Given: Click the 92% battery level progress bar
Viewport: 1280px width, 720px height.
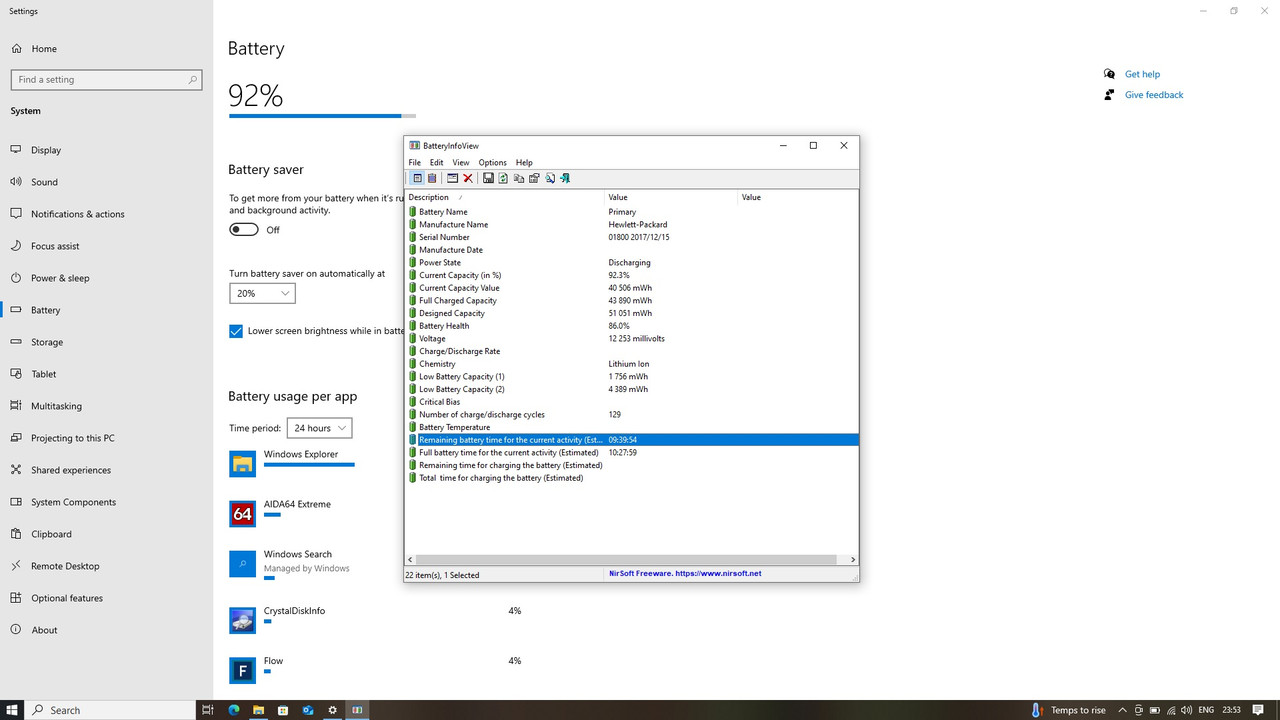Looking at the screenshot, I should 322,116.
